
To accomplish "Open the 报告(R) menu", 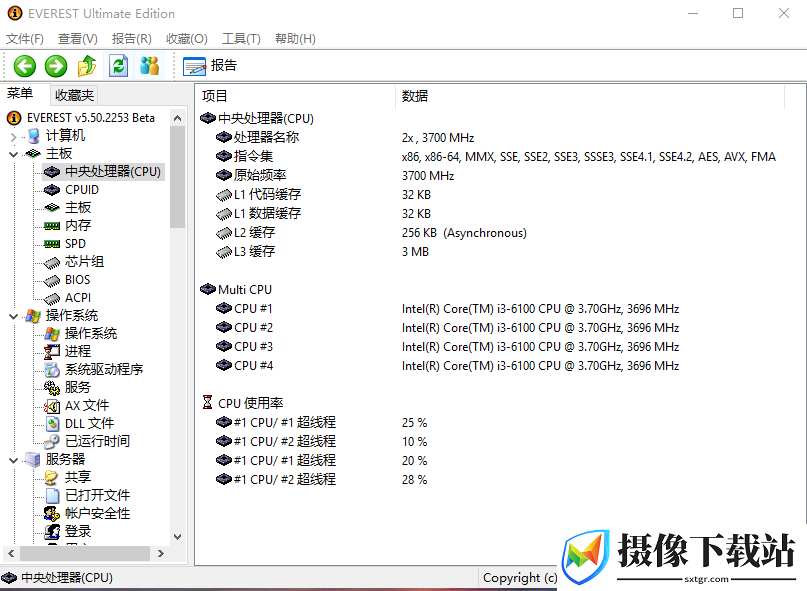I will point(132,39).
